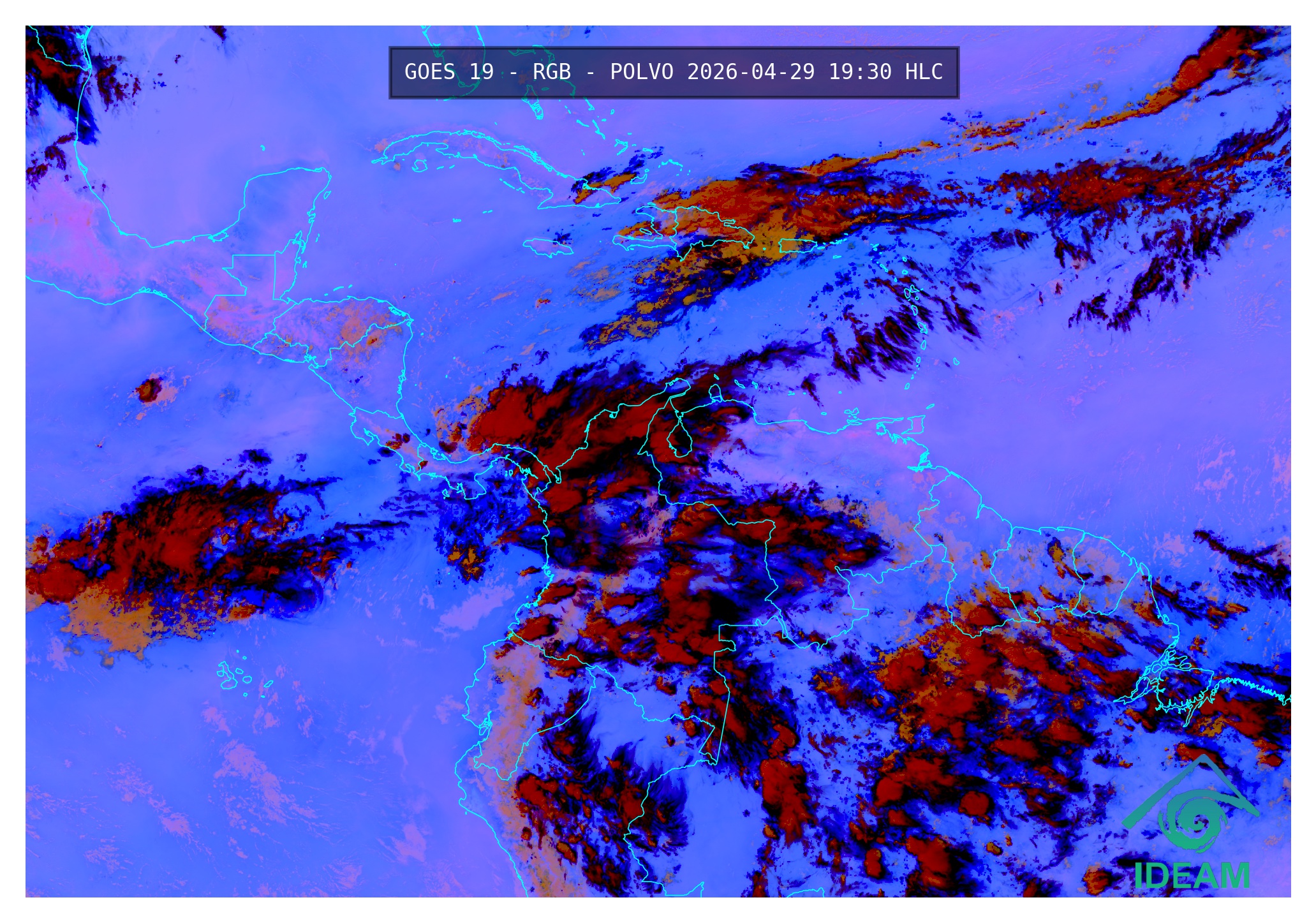This screenshot has height=923, width=1316.
Task: Click the island of Jamaica outline
Action: (547, 247)
